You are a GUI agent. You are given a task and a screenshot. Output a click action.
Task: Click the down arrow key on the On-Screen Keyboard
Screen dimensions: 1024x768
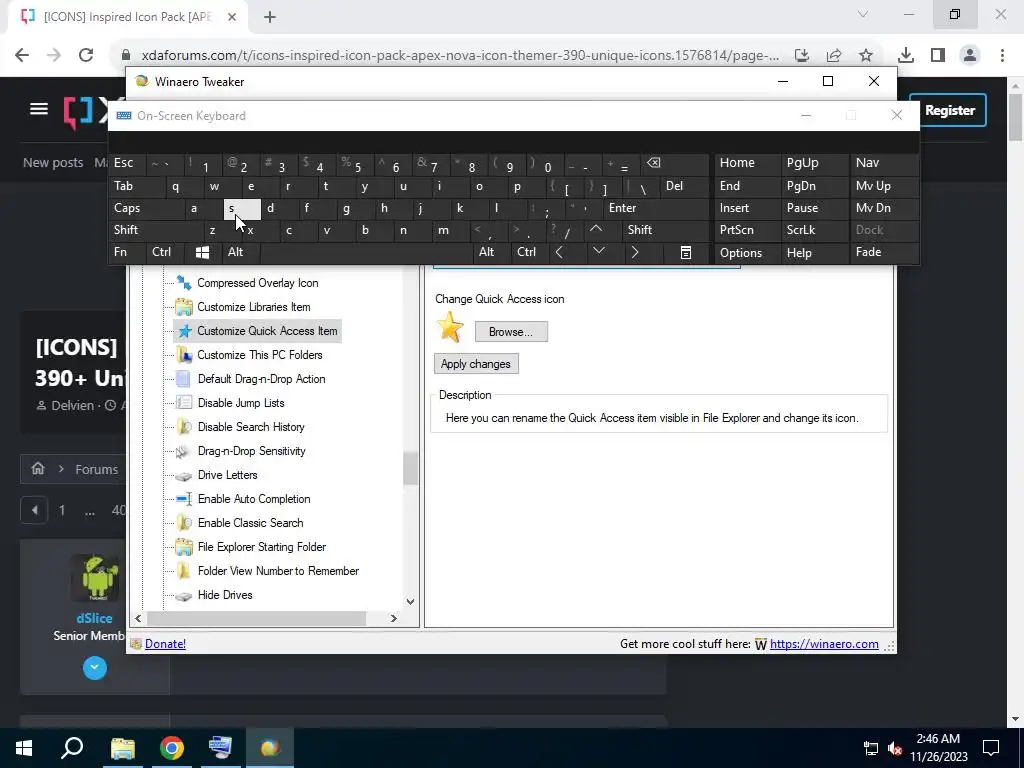(599, 251)
